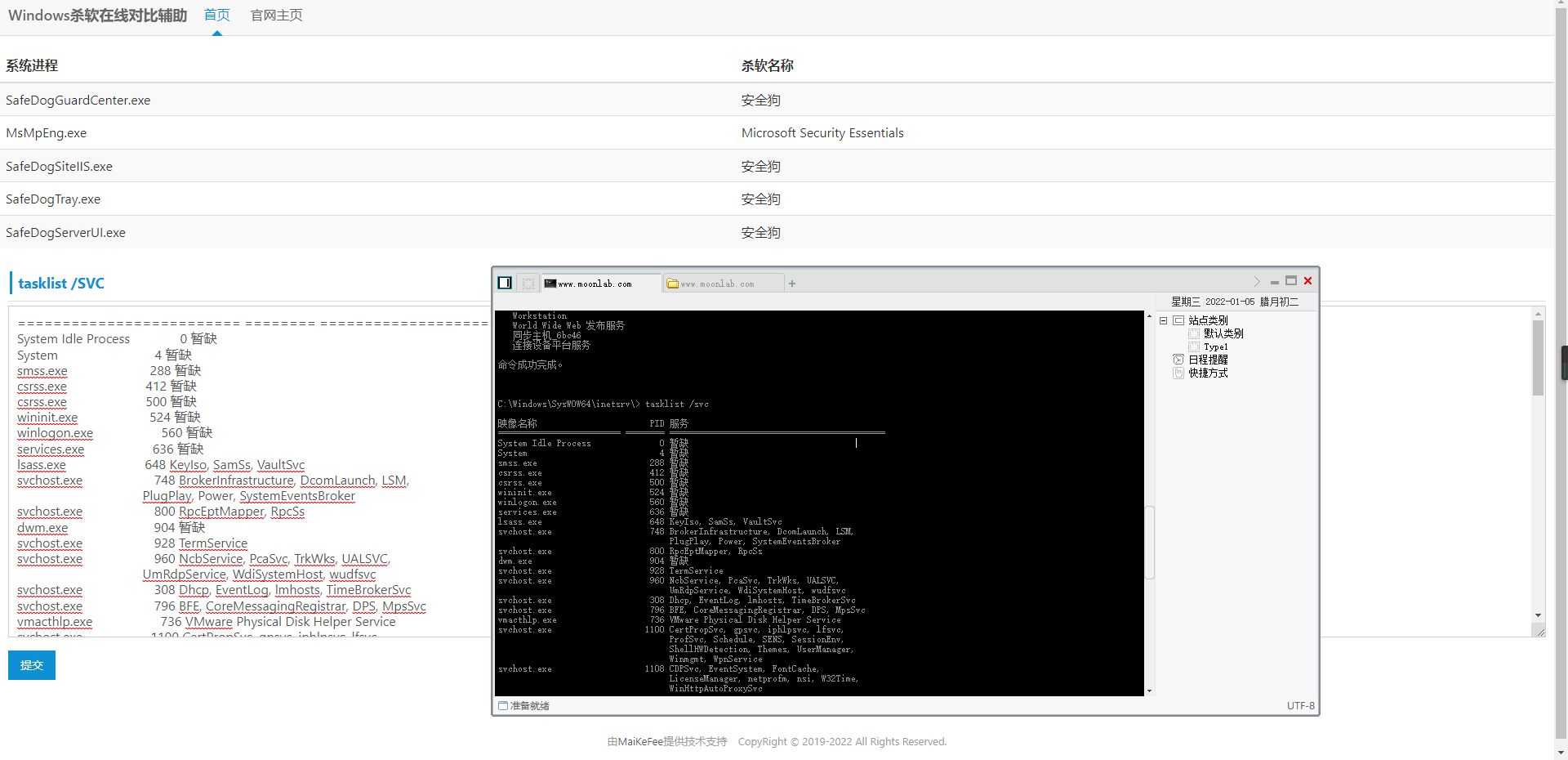Collapse the 站点类别 tree node
This screenshot has height=760, width=1568.
[x=1163, y=320]
